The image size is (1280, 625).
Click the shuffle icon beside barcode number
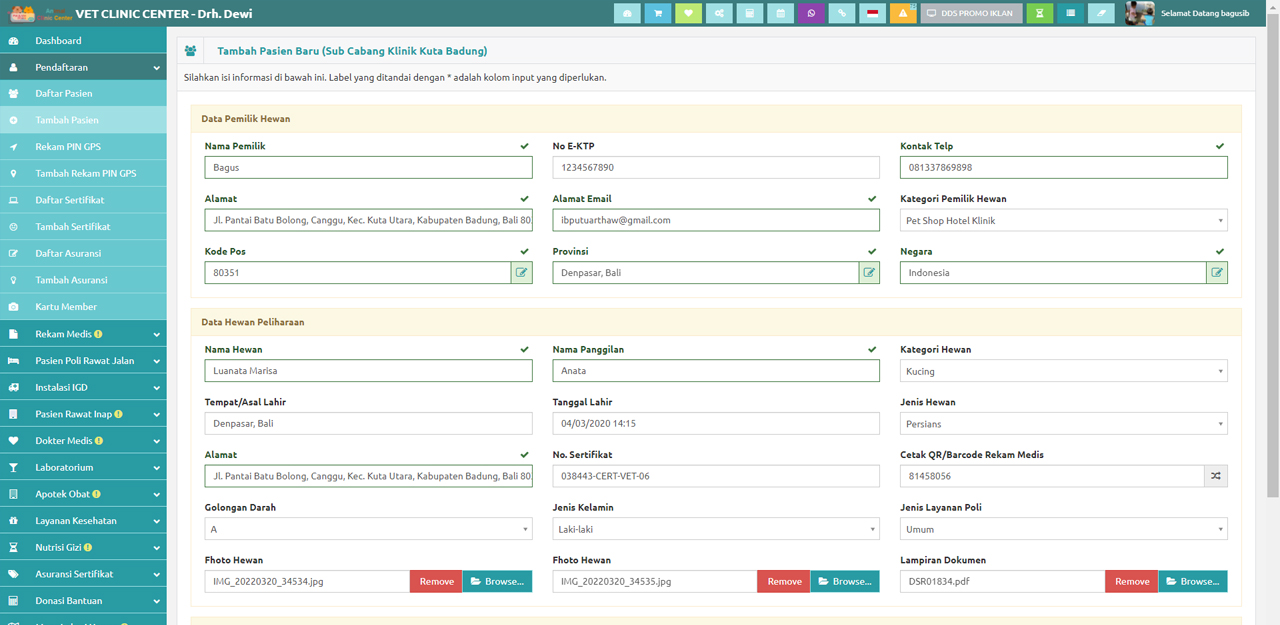[1215, 476]
